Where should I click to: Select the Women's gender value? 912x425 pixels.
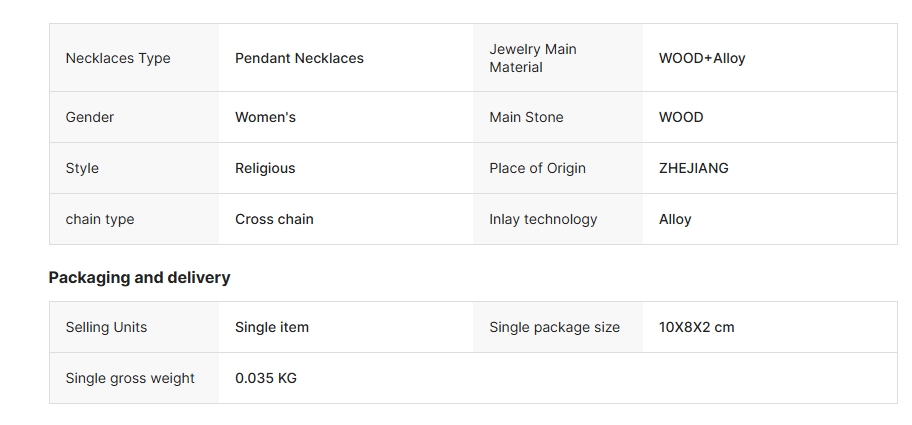point(265,117)
